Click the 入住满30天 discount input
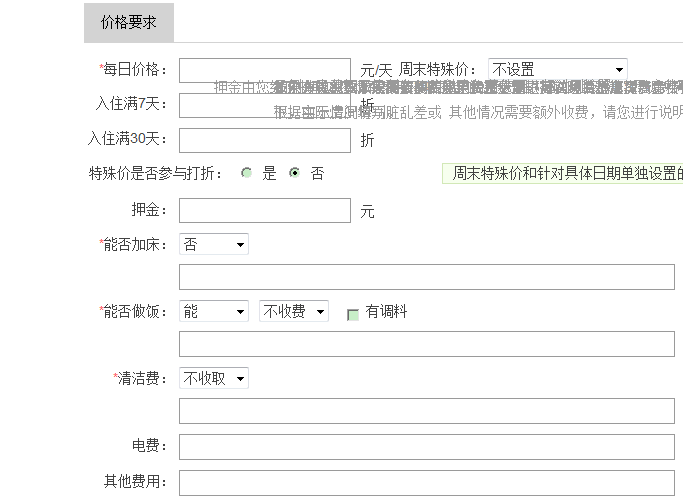Image resolution: width=683 pixels, height=499 pixels. (265, 140)
